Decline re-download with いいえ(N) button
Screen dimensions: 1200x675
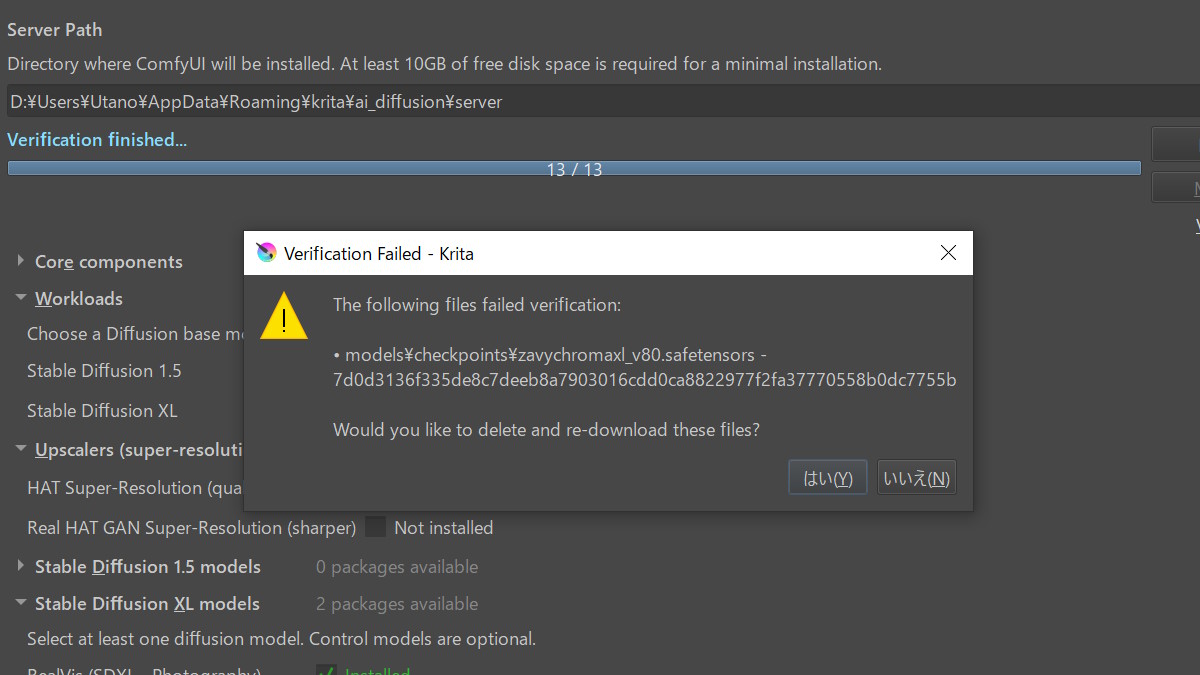(916, 478)
